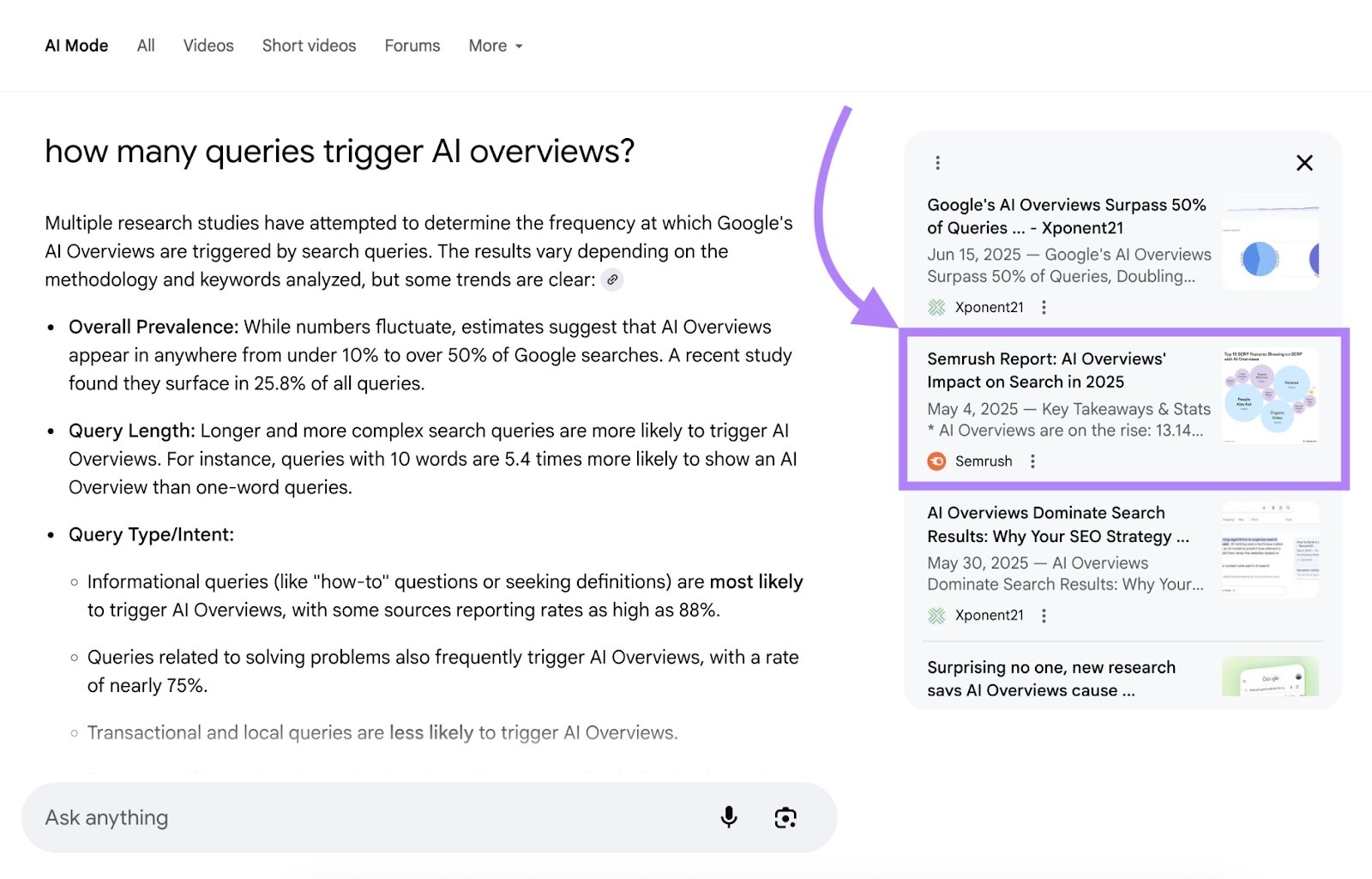Click the 'Ask anything' input field

point(343,817)
